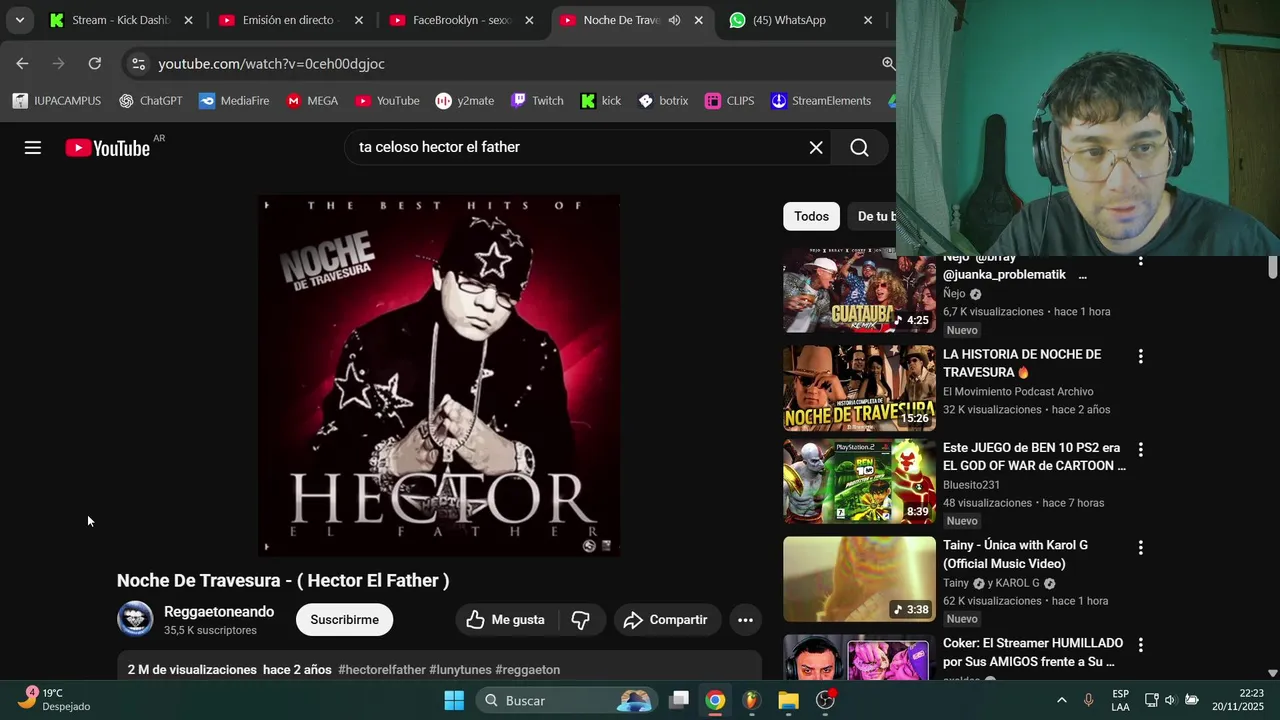Open options for LA HISTORIA DE NOCHE video
This screenshot has width=1280, height=720.
pos(1140,356)
